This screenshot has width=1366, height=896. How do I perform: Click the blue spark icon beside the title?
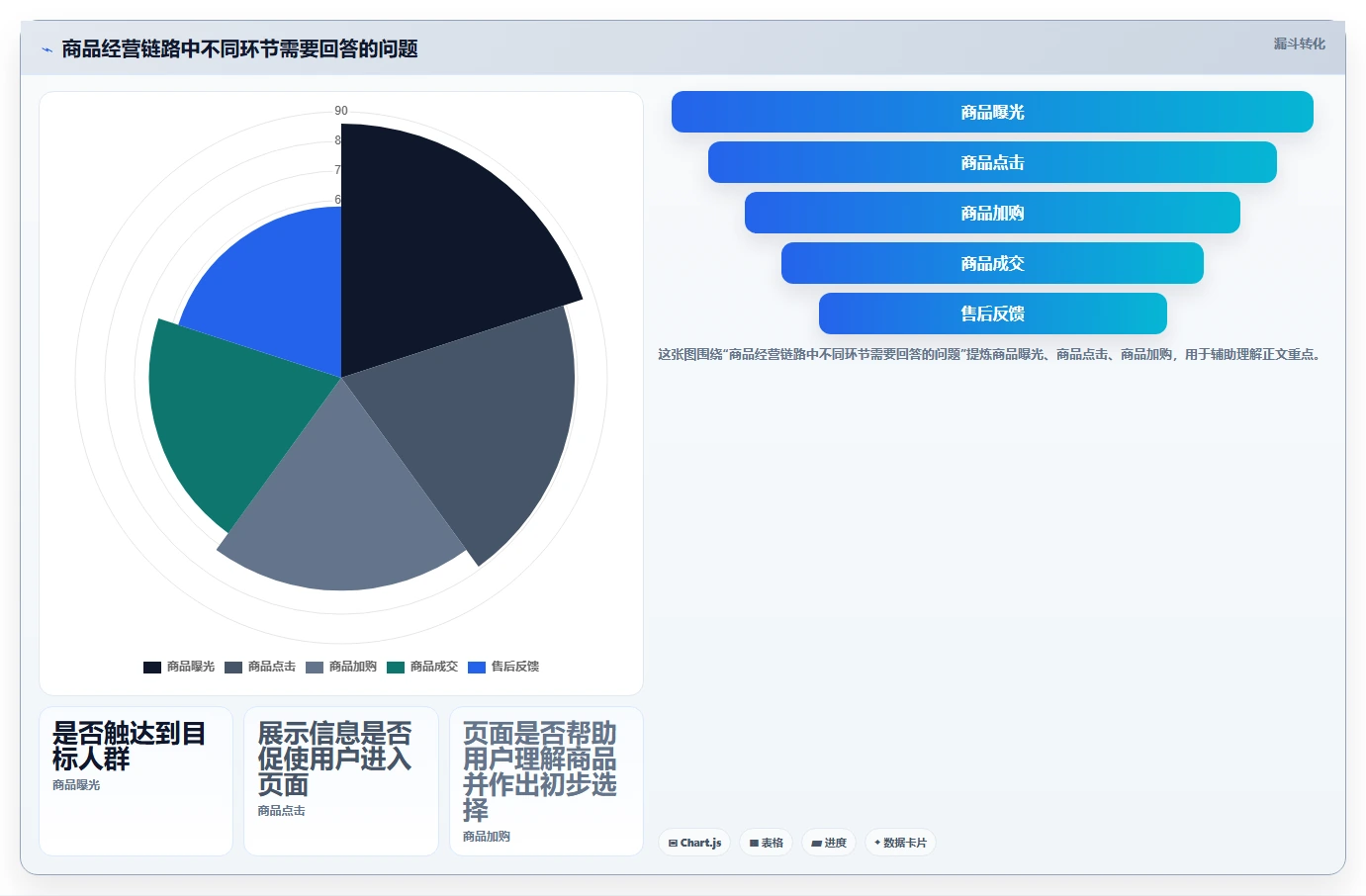(x=46, y=49)
